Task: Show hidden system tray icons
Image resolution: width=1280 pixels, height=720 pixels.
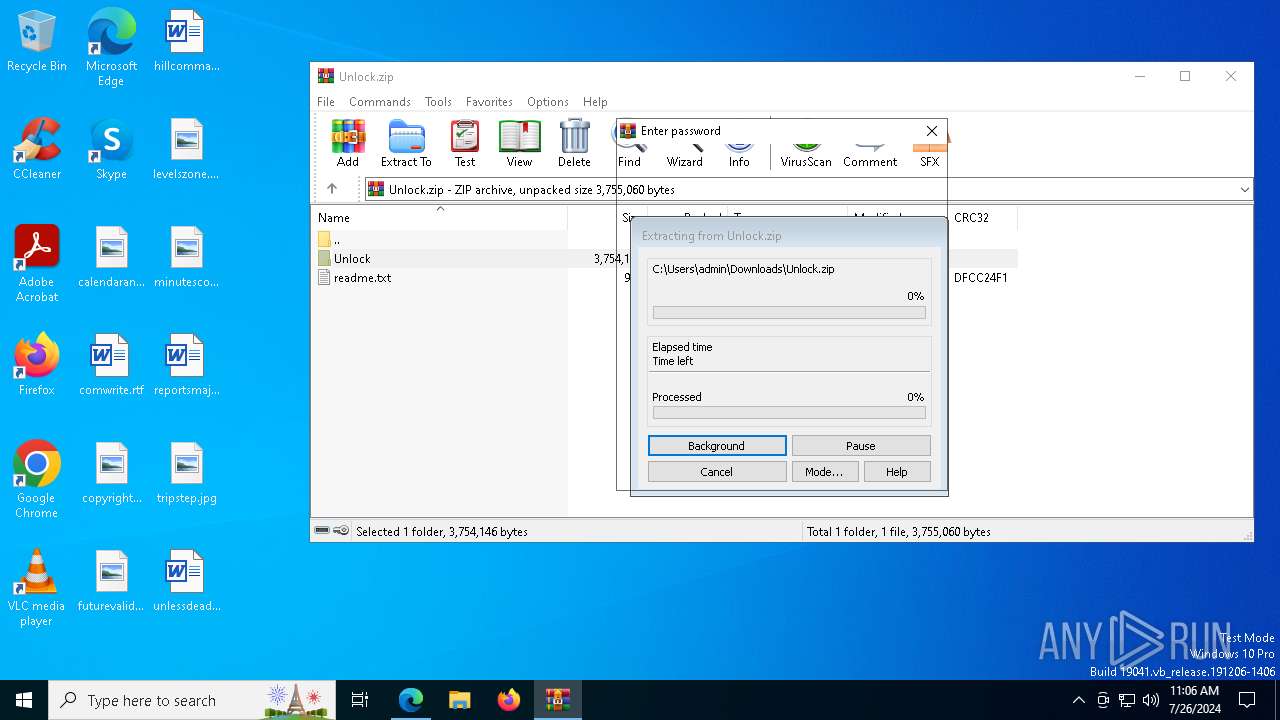Action: [x=1078, y=700]
